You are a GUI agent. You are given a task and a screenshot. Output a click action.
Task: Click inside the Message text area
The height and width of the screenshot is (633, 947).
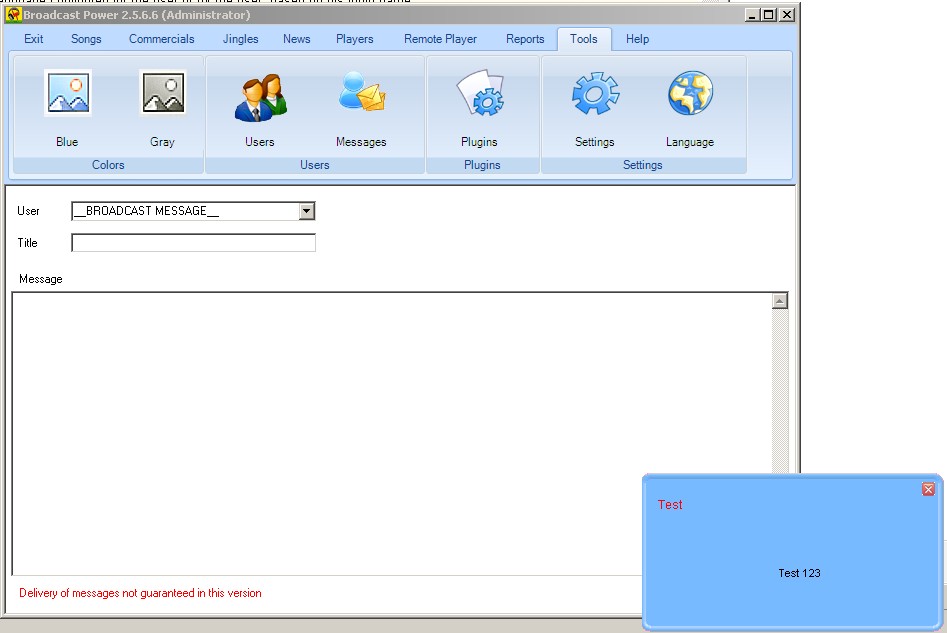point(391,433)
